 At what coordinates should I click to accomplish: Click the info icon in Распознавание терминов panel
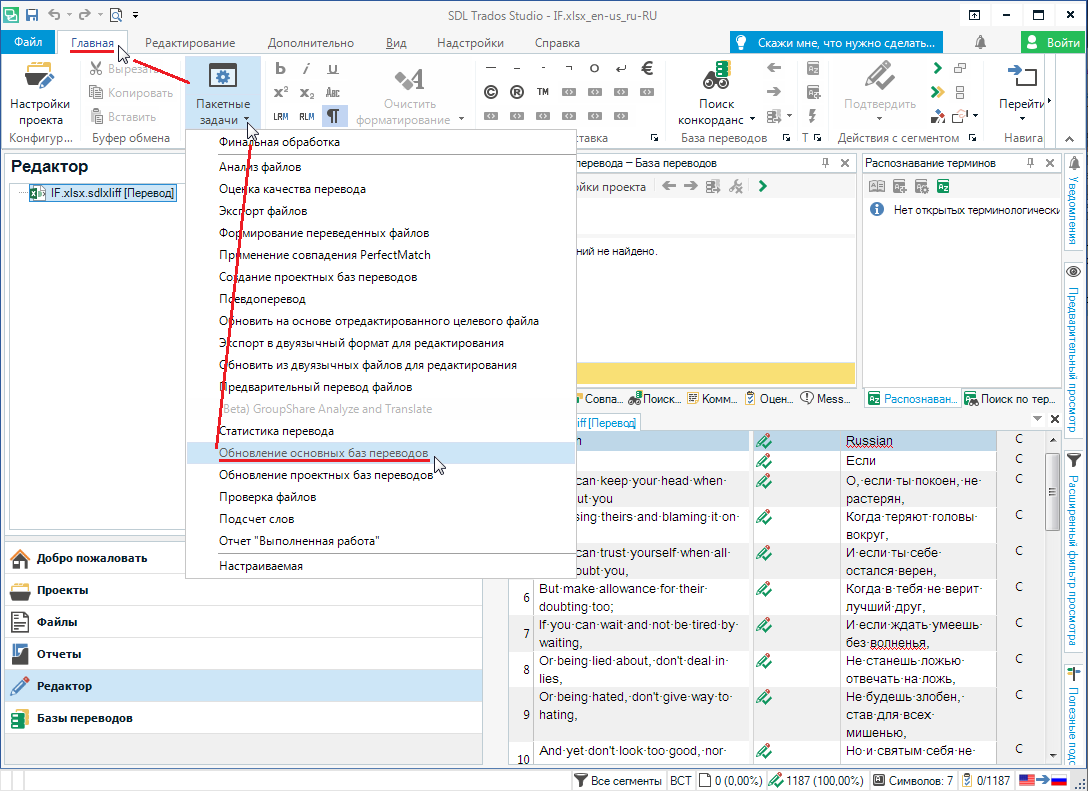pos(877,210)
